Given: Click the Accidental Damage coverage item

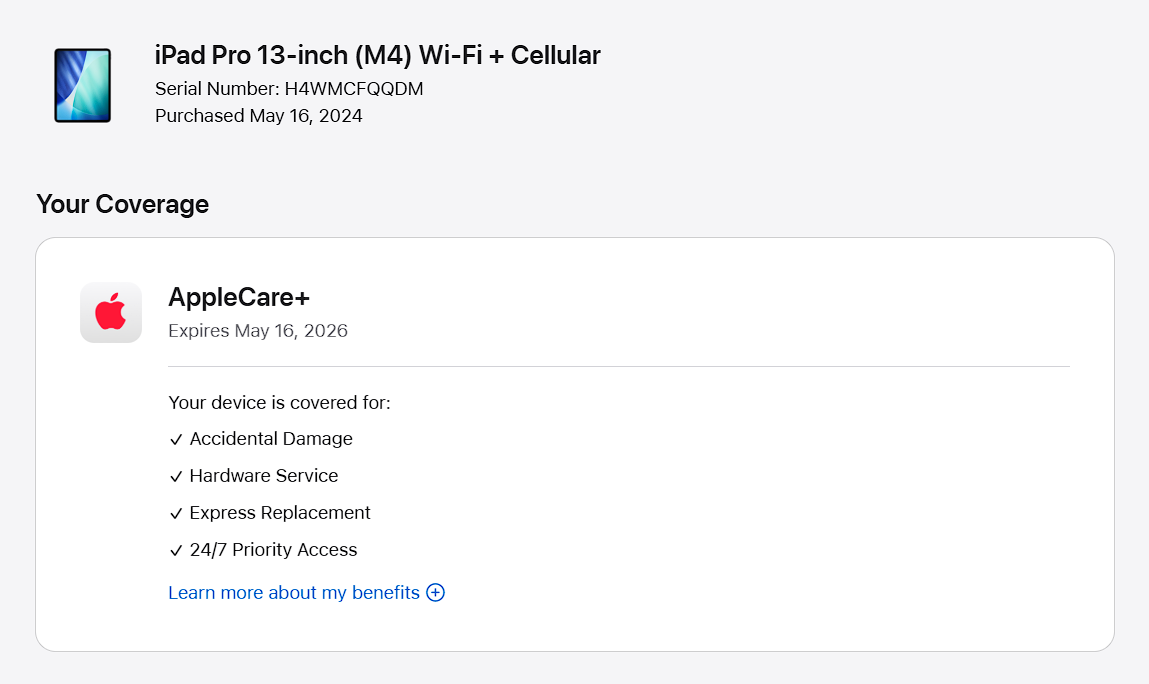Looking at the screenshot, I should (271, 439).
